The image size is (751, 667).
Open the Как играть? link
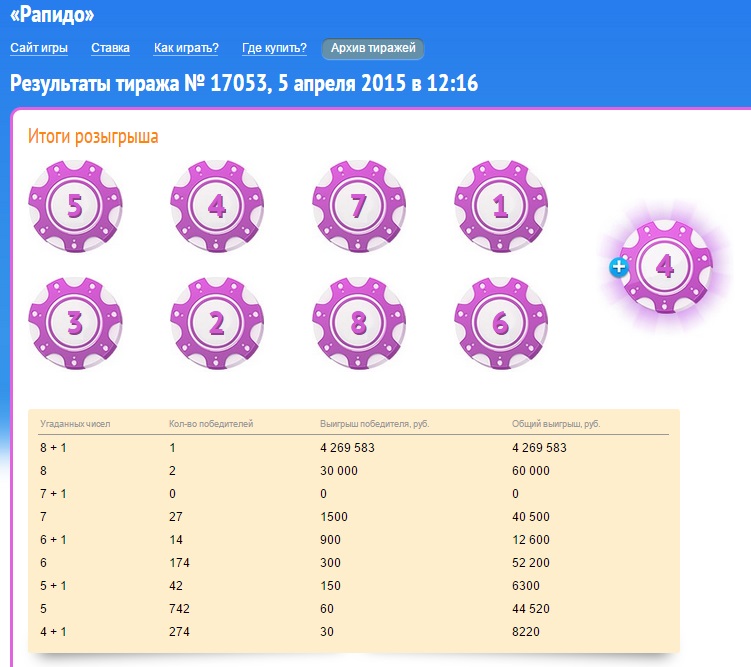coord(186,48)
